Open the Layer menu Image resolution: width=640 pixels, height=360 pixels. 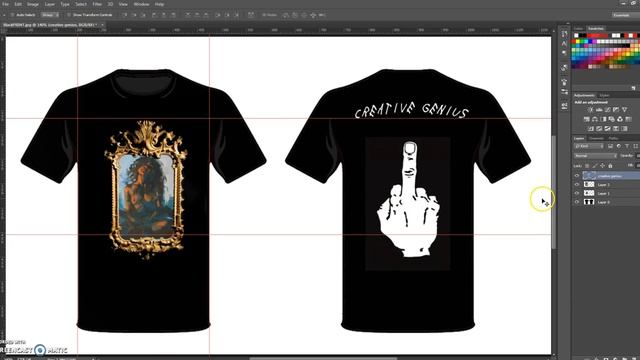pos(50,4)
